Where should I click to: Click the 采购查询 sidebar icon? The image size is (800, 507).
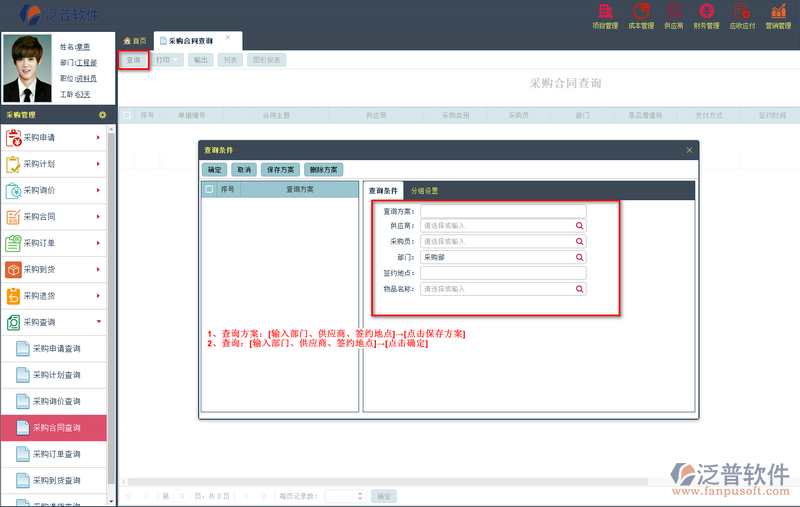pos(13,322)
